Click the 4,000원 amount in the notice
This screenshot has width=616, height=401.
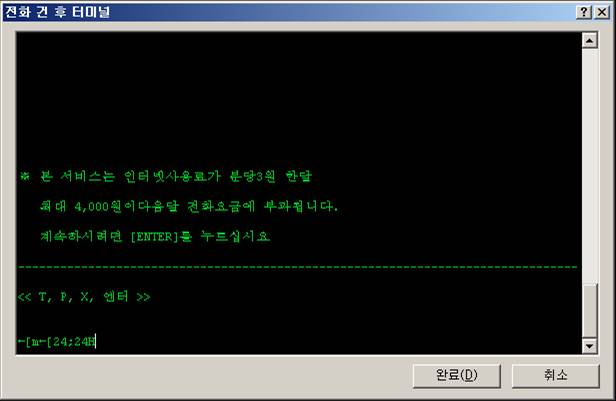click(98, 207)
